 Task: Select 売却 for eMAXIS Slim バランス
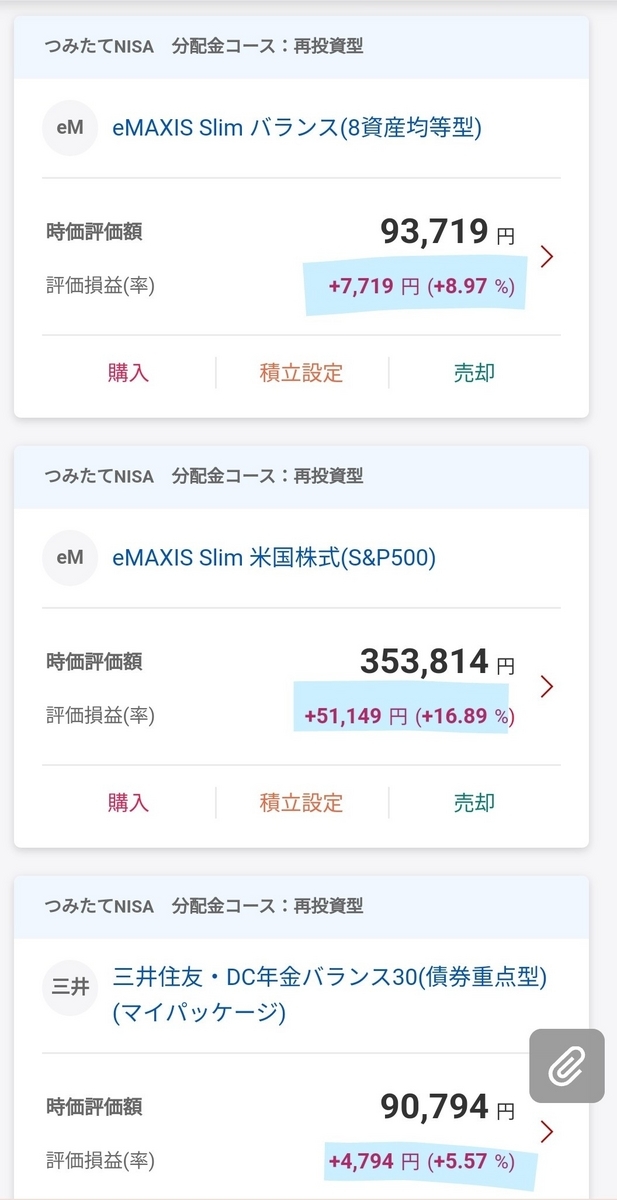474,373
